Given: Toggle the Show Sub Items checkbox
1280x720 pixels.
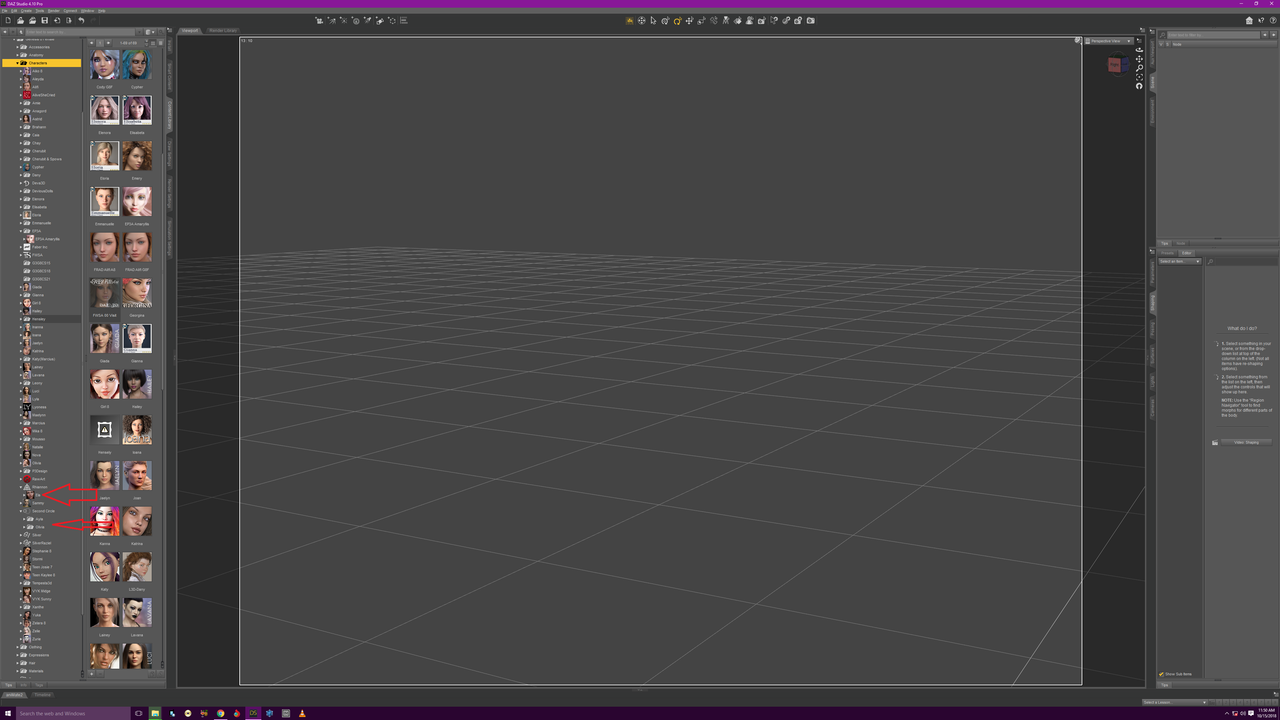Looking at the screenshot, I should coord(1161,674).
